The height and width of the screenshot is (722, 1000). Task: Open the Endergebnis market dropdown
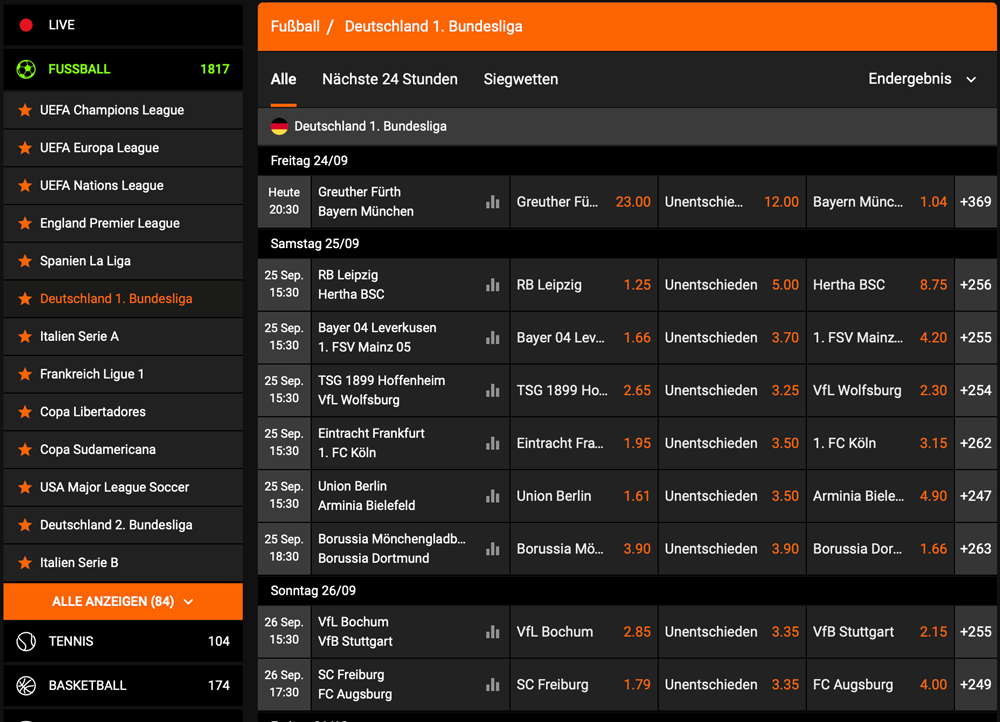click(x=922, y=79)
